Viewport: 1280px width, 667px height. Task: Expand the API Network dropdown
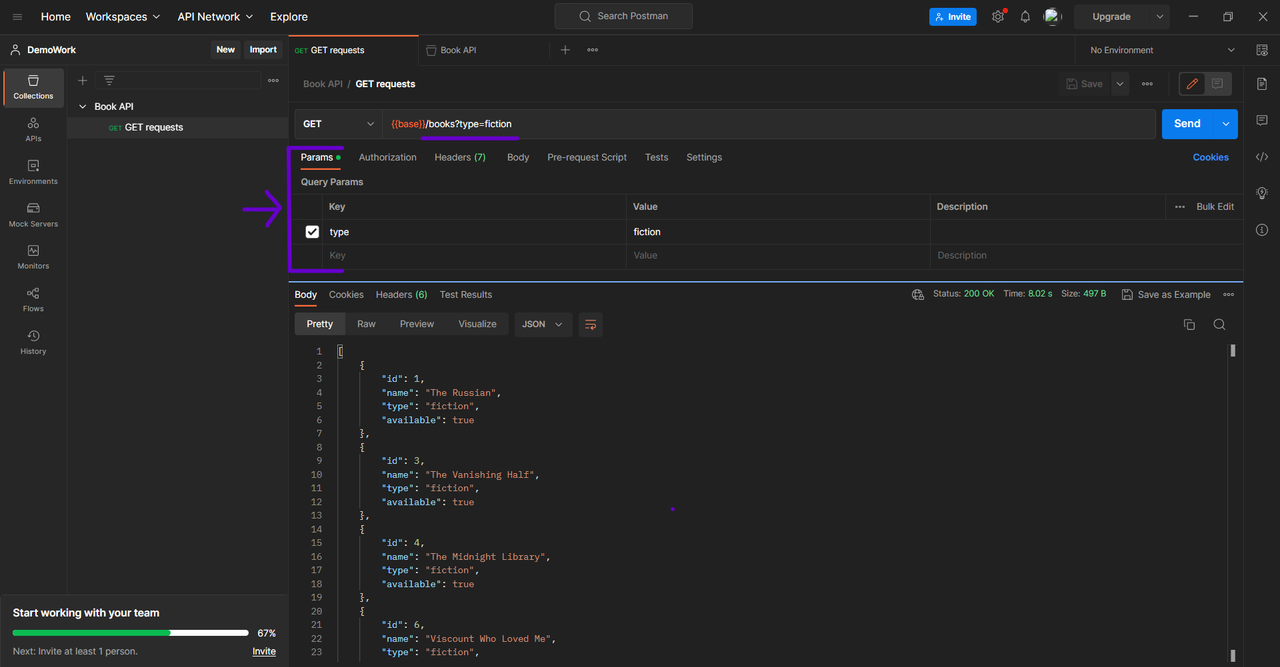215,17
